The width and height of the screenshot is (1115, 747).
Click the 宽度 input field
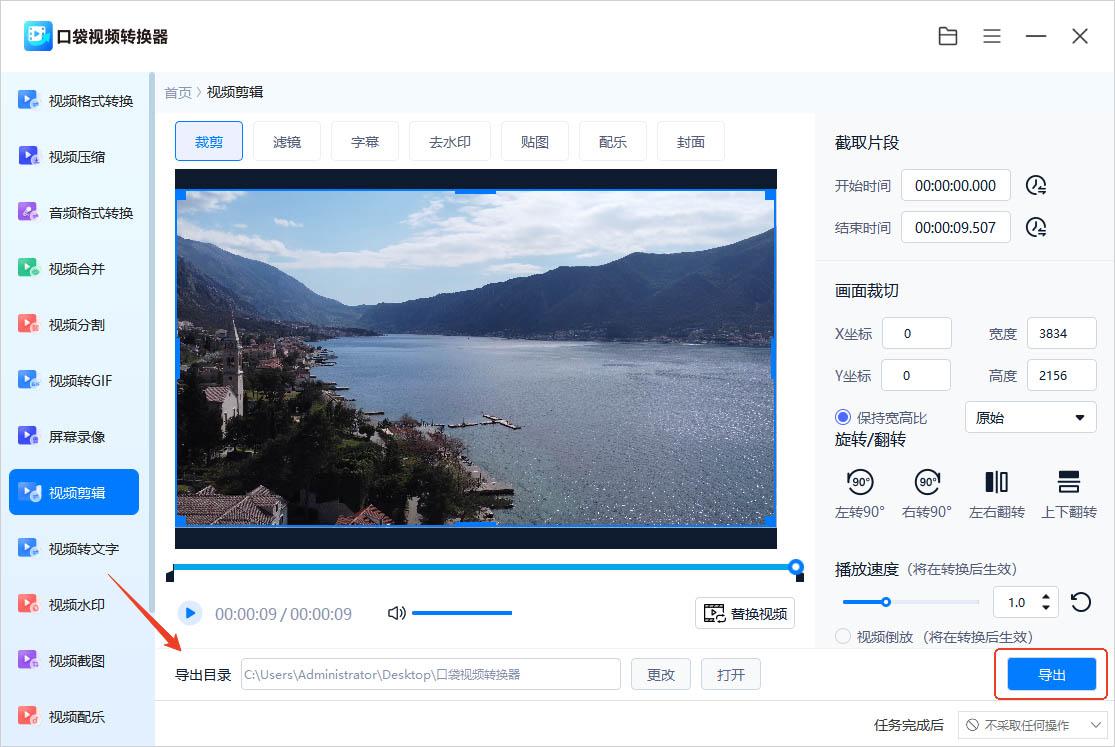point(1062,333)
